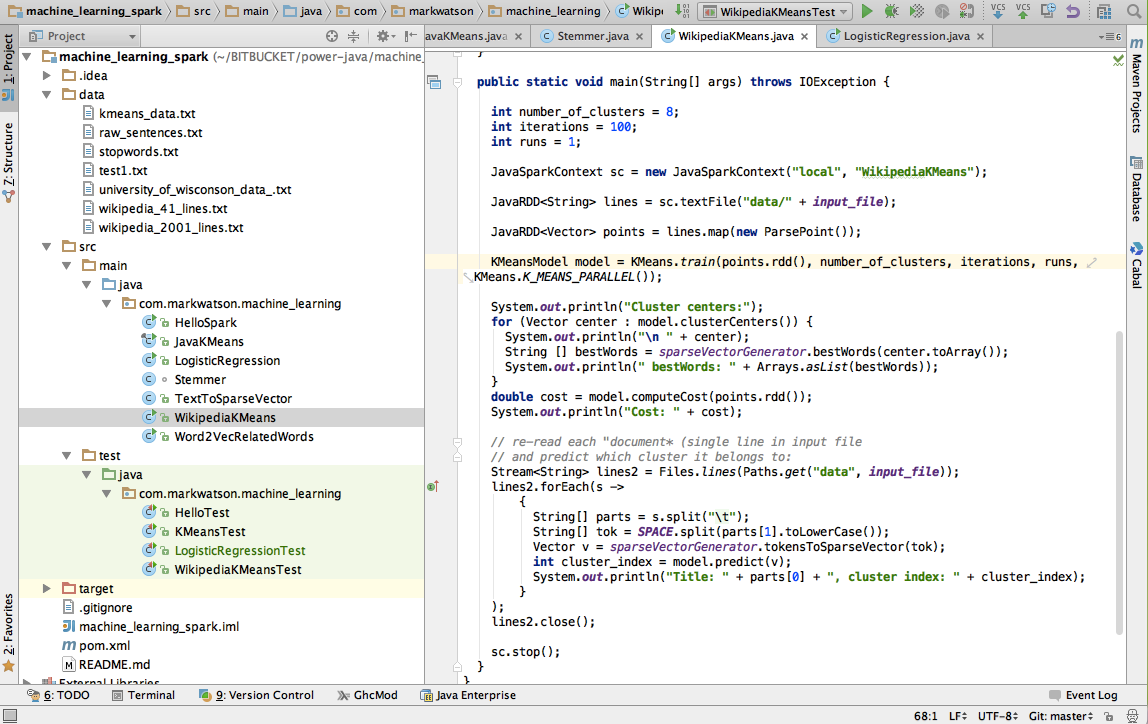Click soft-wrap indicator icon beside KMeans.train line
Viewport: 1148px width, 724px height.
(1092, 262)
